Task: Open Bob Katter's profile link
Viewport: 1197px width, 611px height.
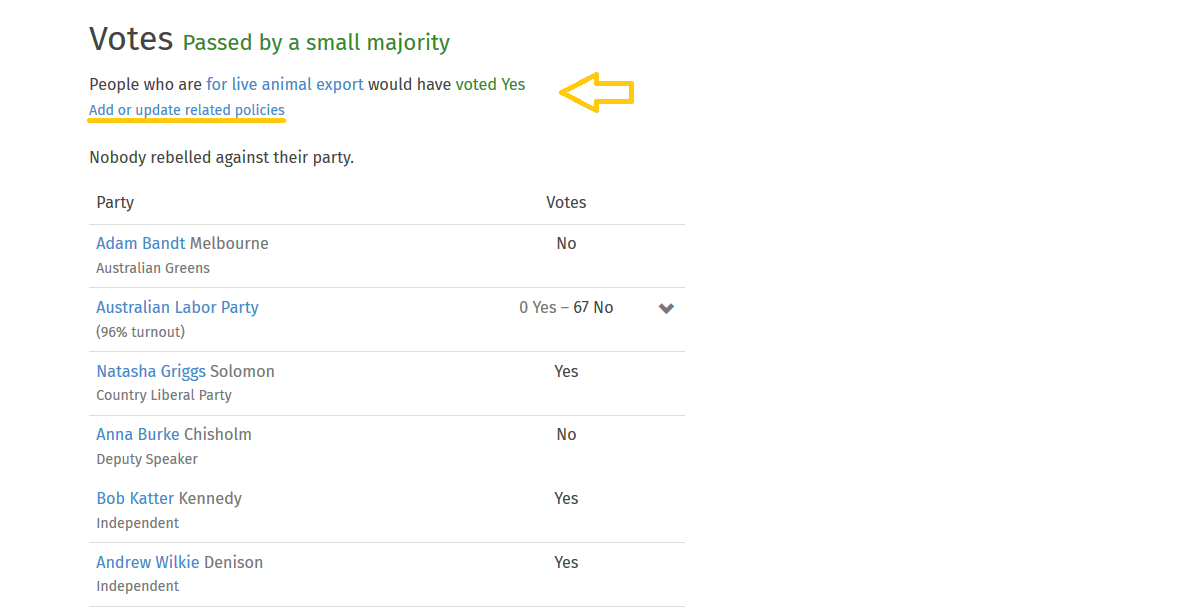Action: coord(135,498)
